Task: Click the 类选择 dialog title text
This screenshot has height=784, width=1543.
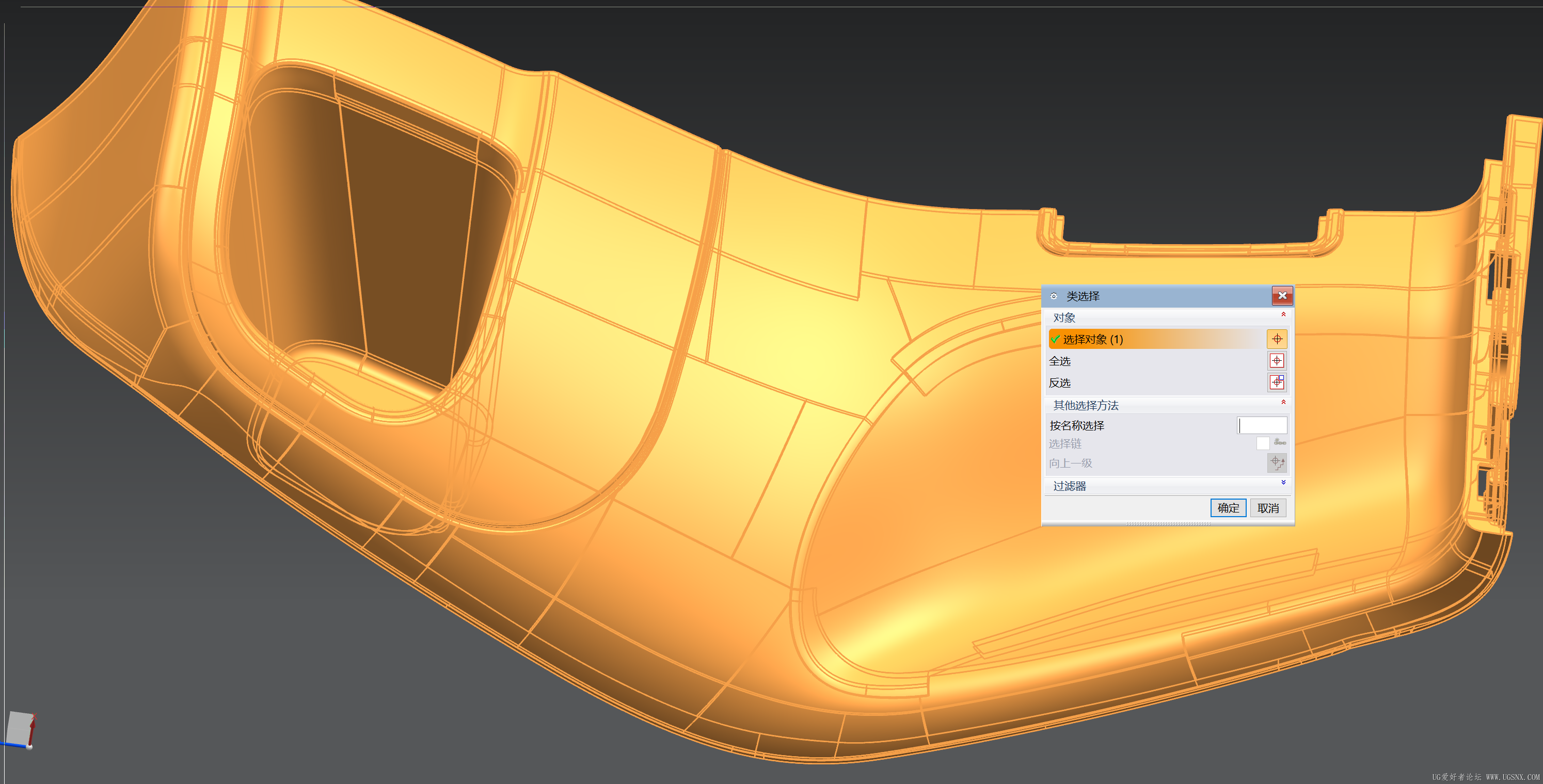Action: [x=1083, y=296]
